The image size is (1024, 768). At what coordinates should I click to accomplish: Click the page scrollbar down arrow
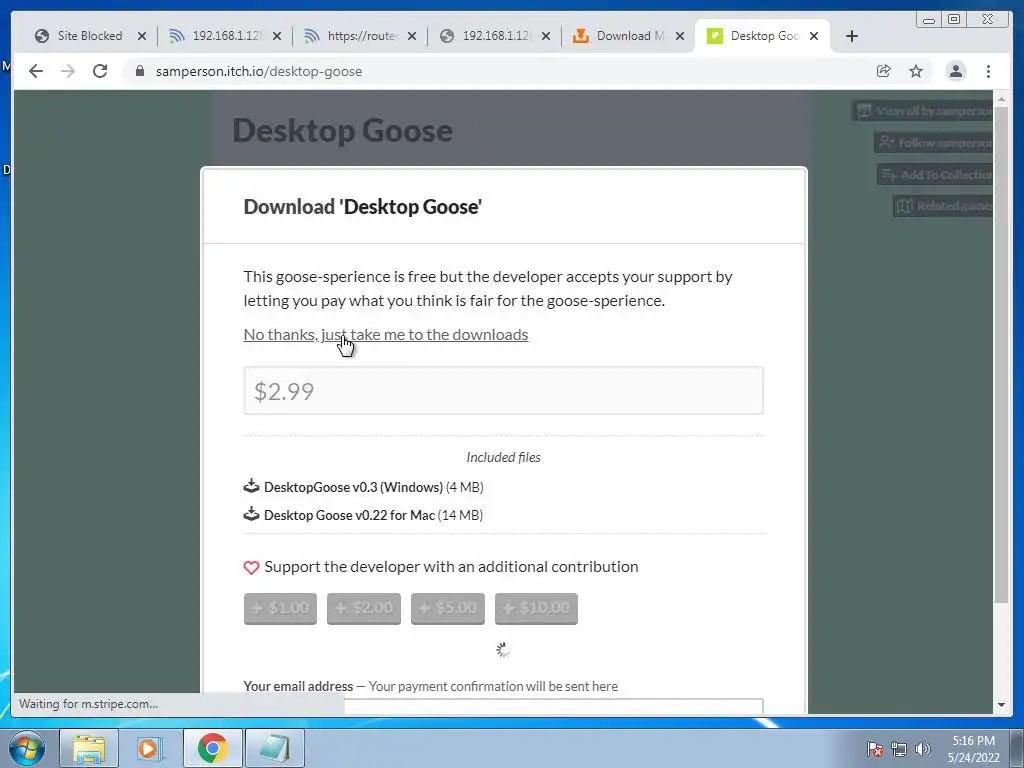pyautogui.click(x=1001, y=705)
